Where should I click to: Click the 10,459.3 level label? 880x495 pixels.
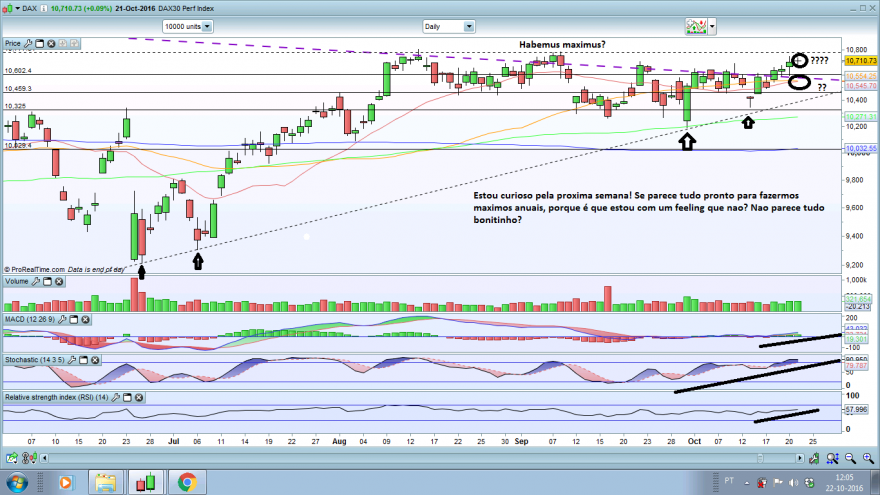tap(18, 89)
